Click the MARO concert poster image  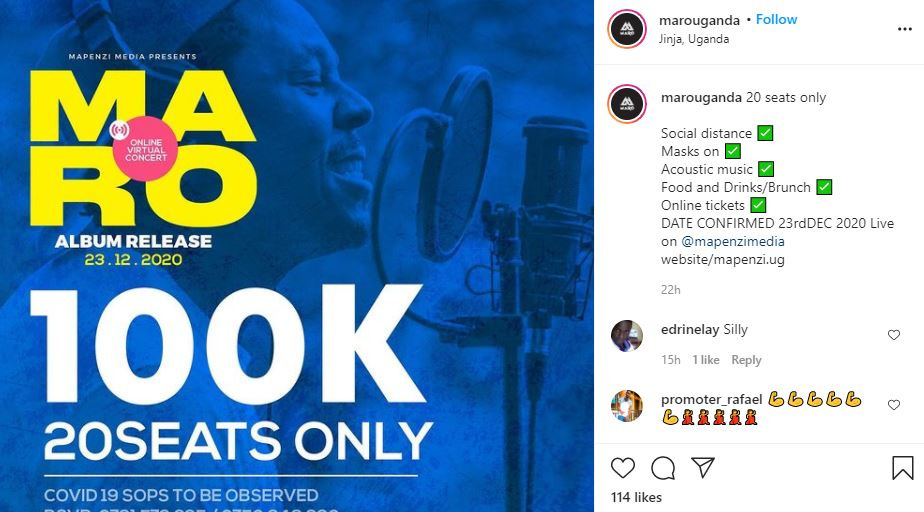pyautogui.click(x=297, y=256)
